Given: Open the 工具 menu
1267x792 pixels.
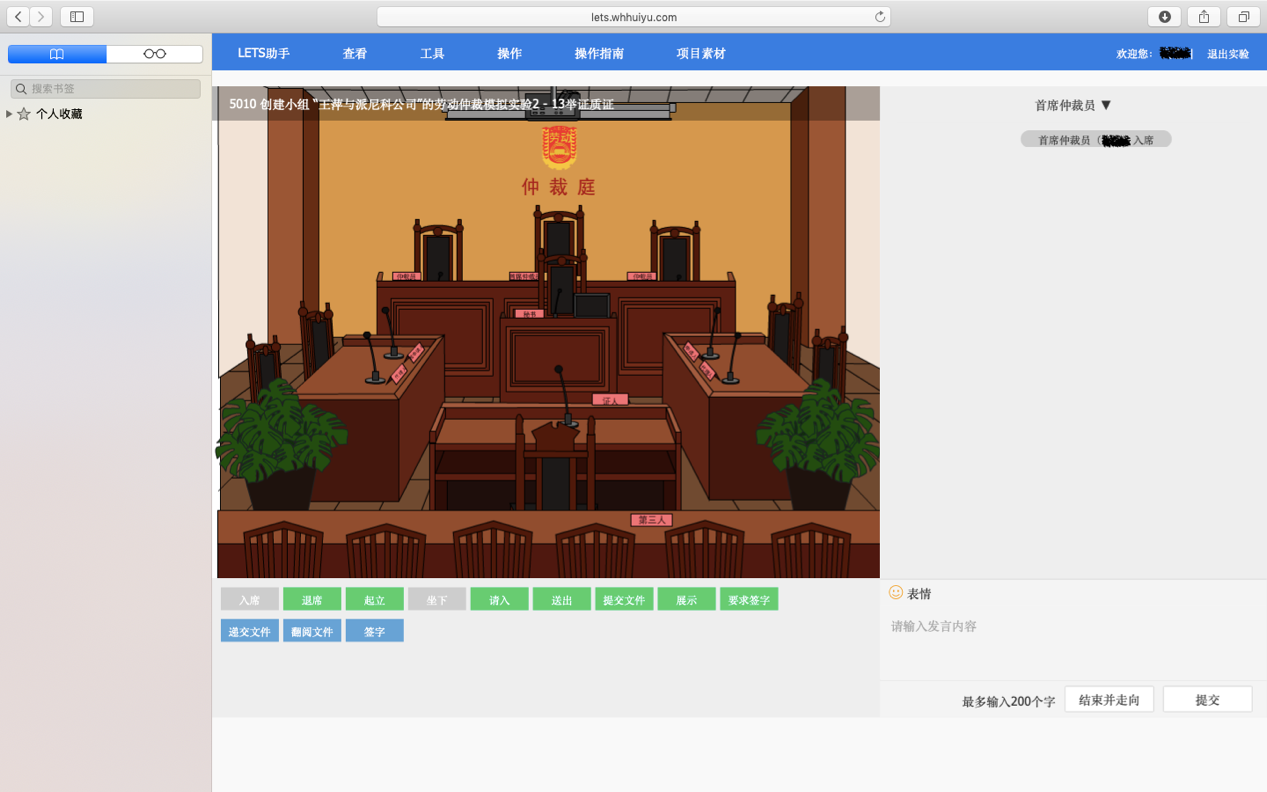Looking at the screenshot, I should click(432, 54).
